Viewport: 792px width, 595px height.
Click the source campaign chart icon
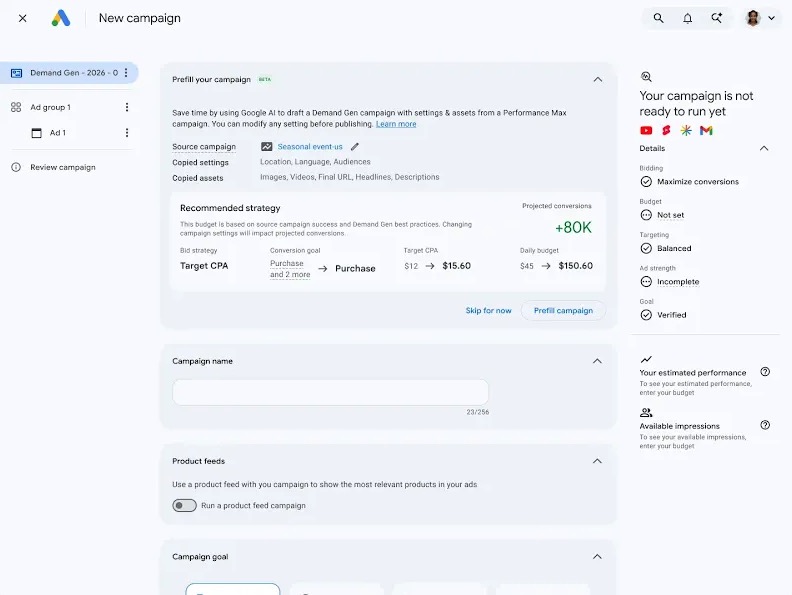point(267,146)
